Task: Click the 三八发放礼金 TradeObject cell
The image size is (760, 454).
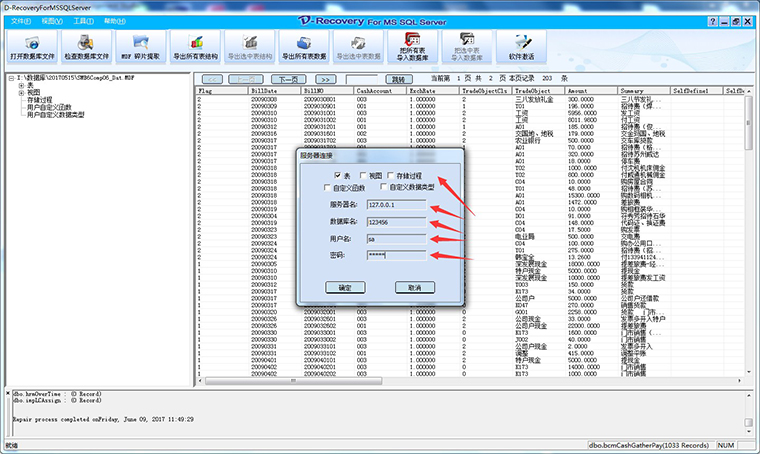Action: [x=534, y=99]
